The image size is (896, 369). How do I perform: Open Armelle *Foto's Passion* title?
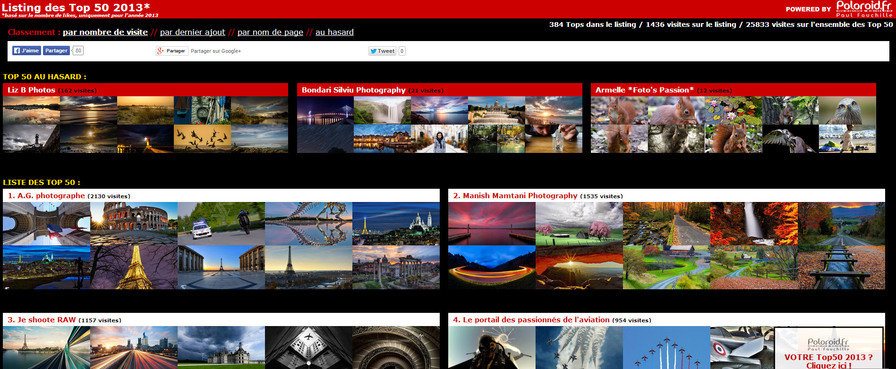(x=645, y=90)
